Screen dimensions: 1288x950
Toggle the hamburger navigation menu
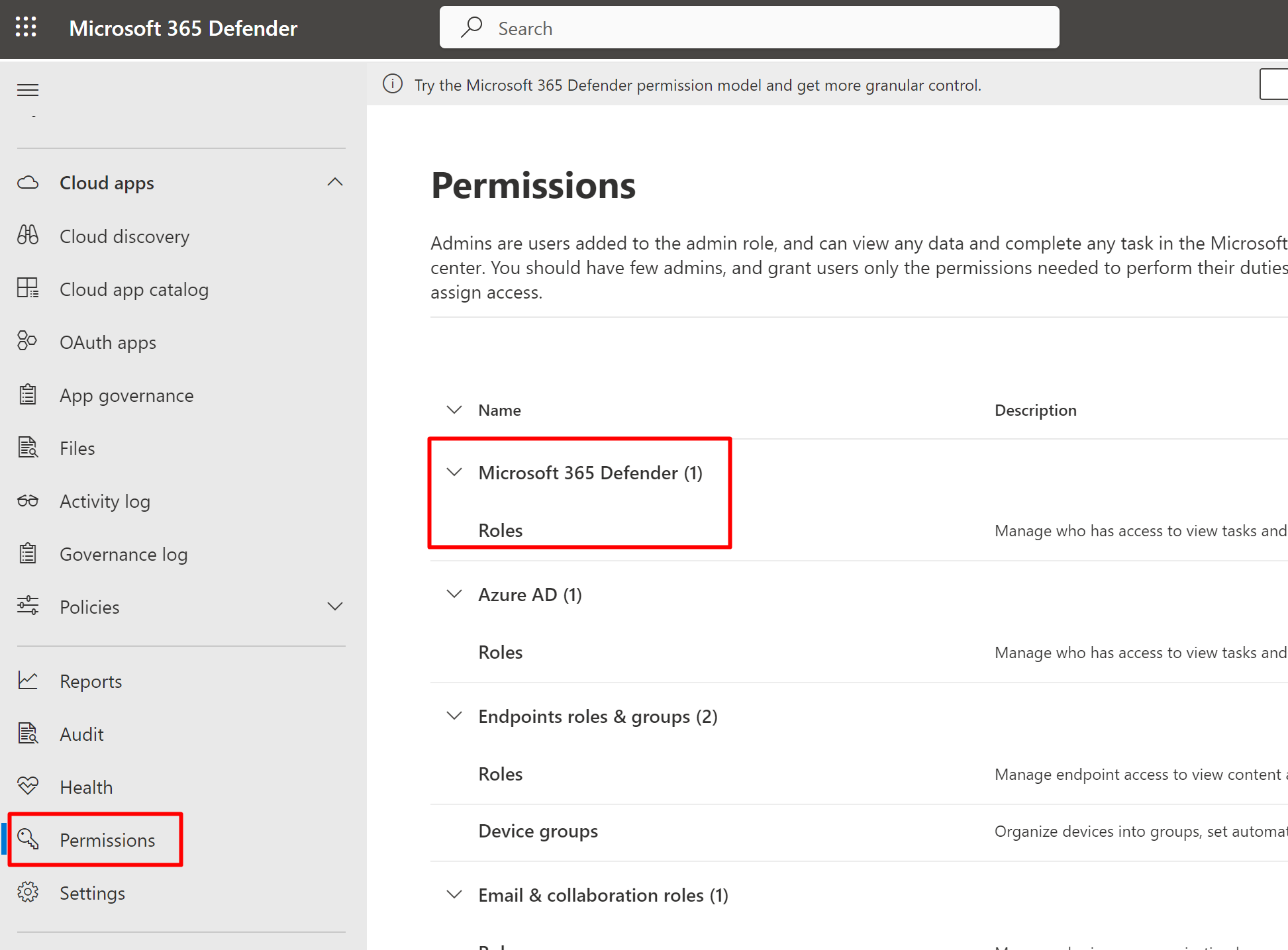(x=28, y=90)
